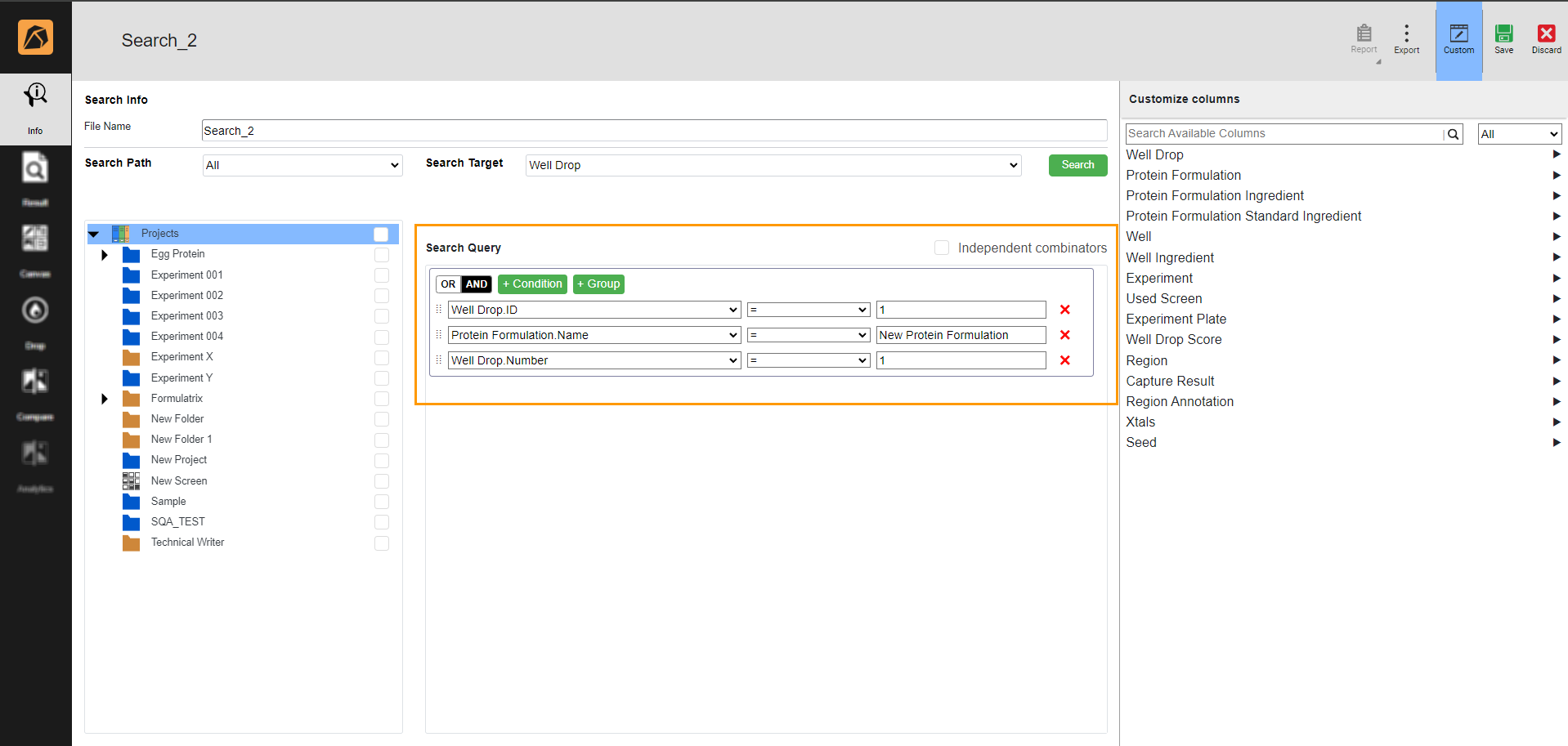Expand the Egg Protein tree node
The height and width of the screenshot is (746, 1568).
pyautogui.click(x=104, y=254)
